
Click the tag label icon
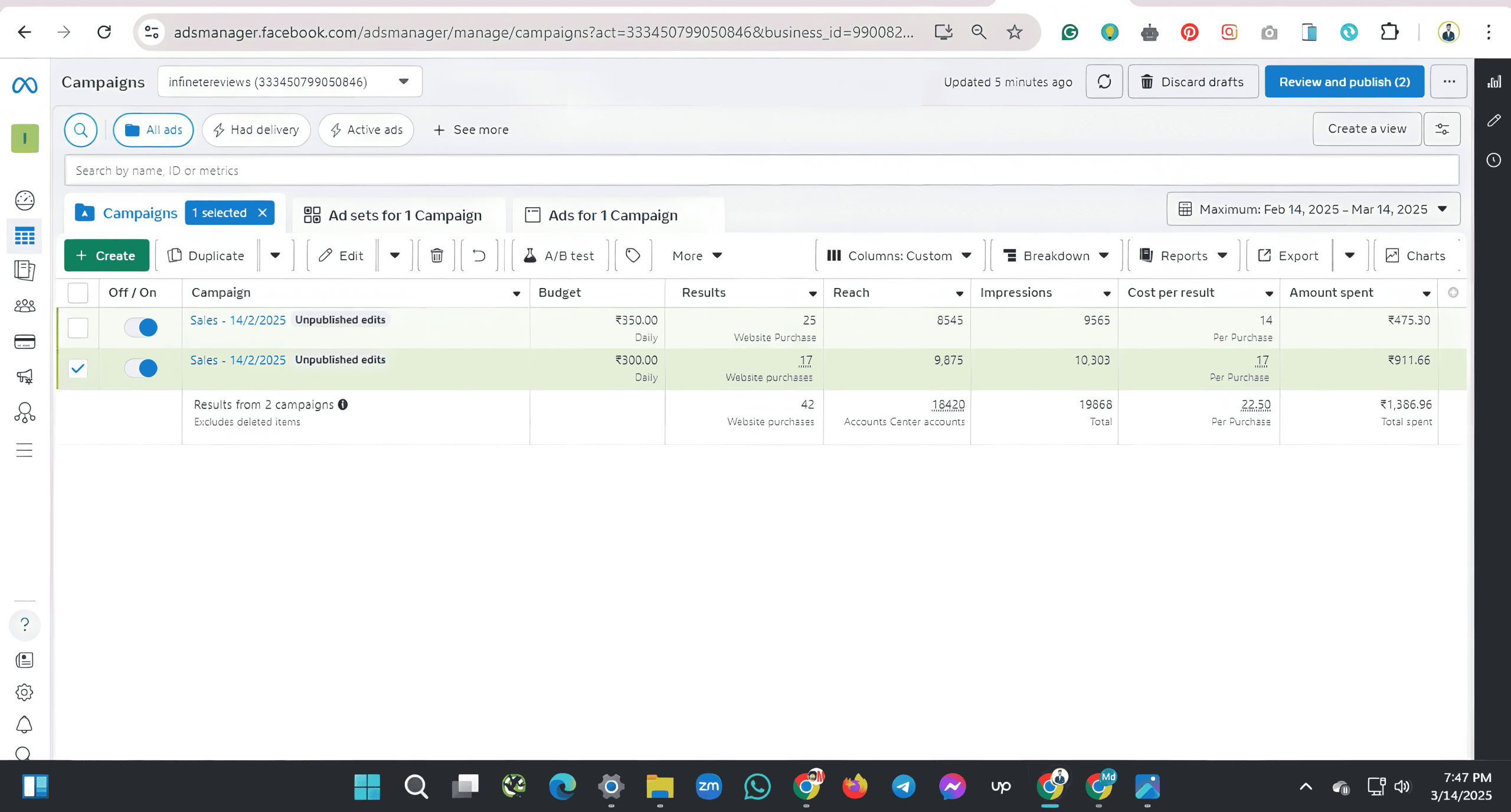633,256
